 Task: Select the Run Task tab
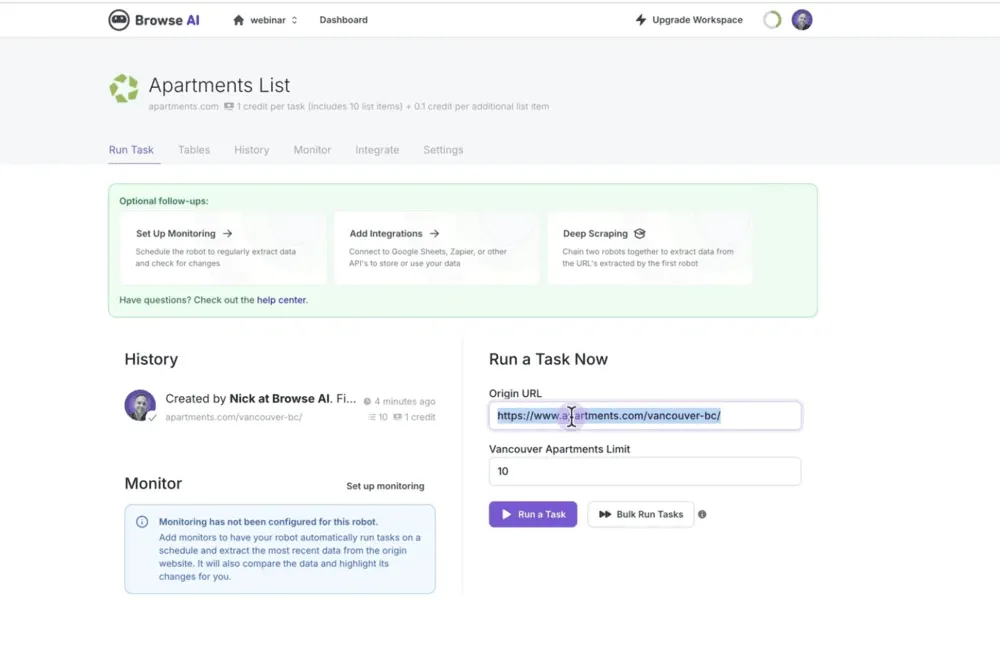(131, 150)
